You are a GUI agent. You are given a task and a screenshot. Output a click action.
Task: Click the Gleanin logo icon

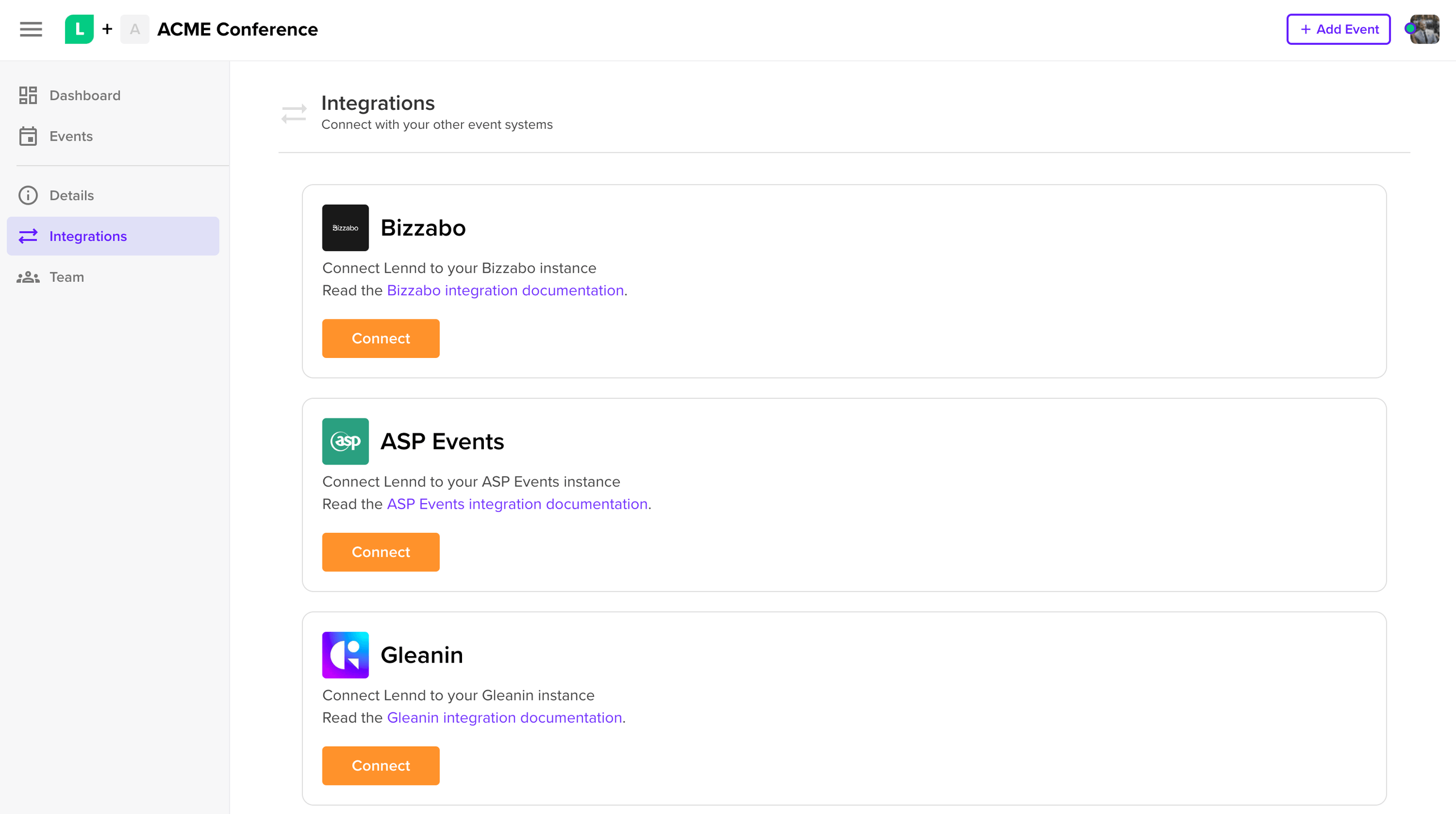345,654
